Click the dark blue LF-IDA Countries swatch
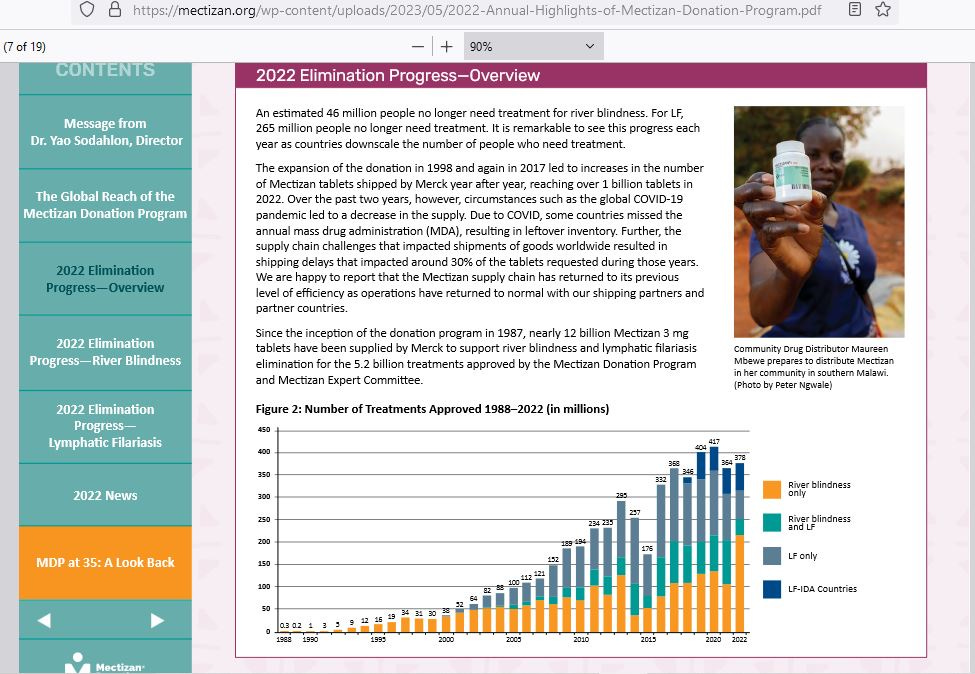The width and height of the screenshot is (975, 674). click(x=772, y=589)
